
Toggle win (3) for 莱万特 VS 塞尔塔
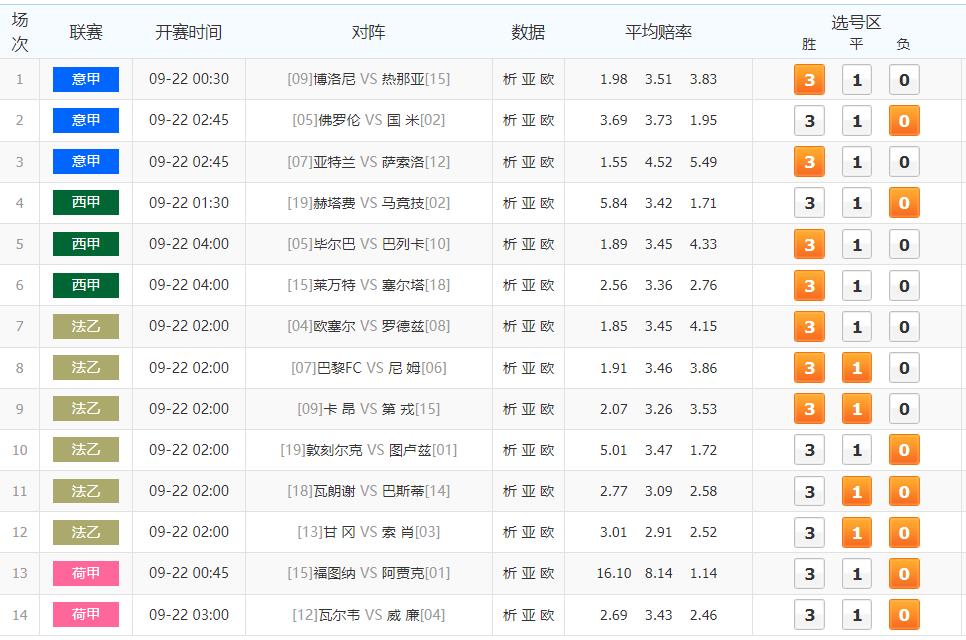pos(809,286)
